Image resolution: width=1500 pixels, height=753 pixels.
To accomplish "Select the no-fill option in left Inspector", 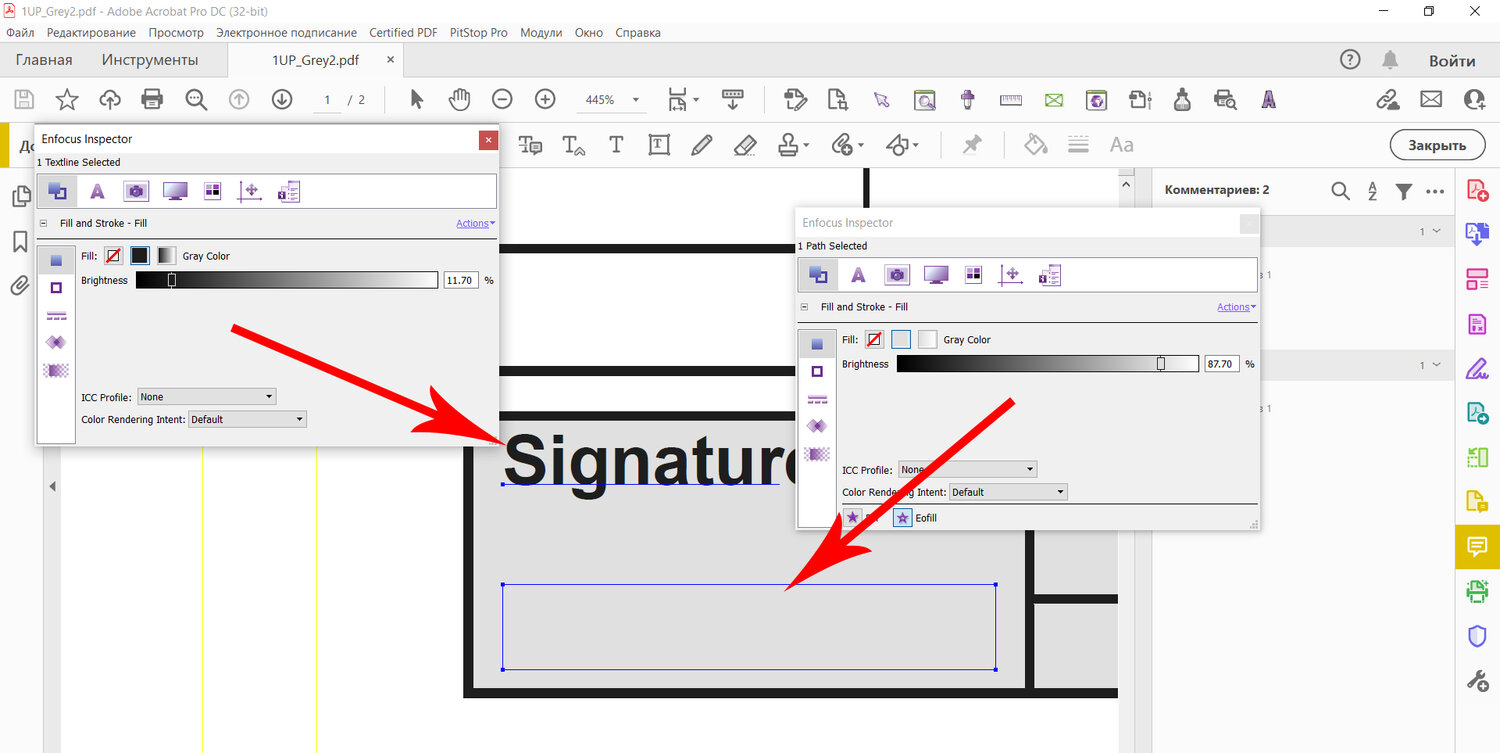I will [x=113, y=256].
